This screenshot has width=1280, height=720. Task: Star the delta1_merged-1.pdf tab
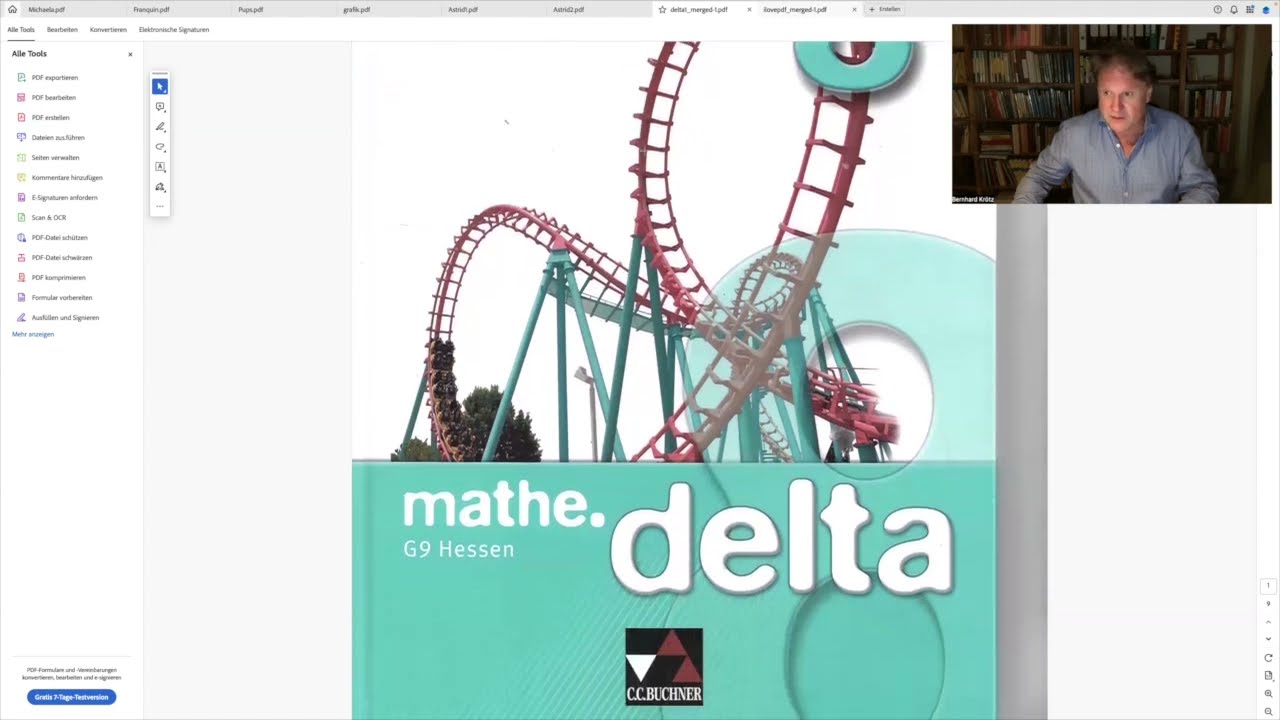[x=662, y=9]
